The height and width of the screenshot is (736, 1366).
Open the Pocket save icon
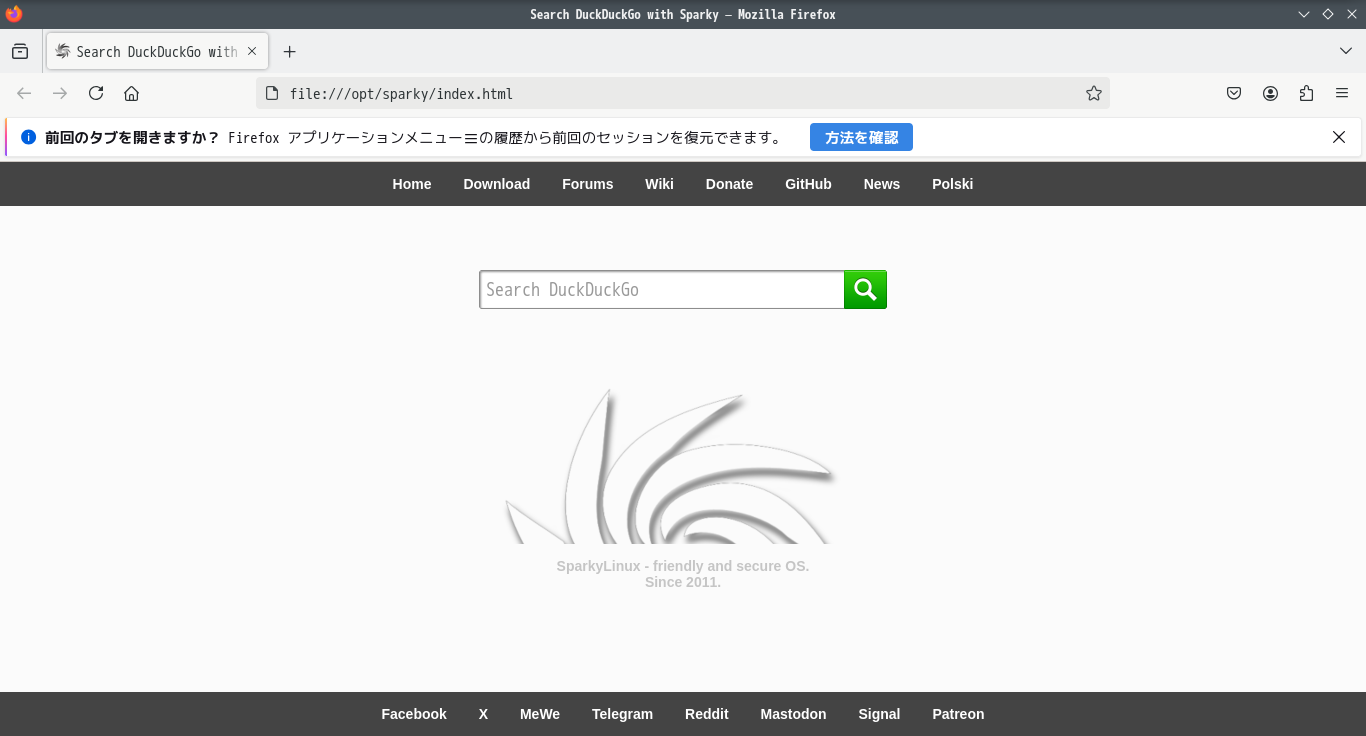(1234, 93)
